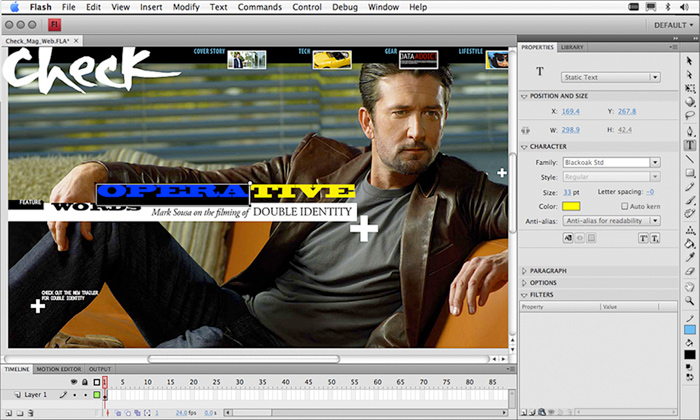Collapse the Filters section

pyautogui.click(x=524, y=295)
